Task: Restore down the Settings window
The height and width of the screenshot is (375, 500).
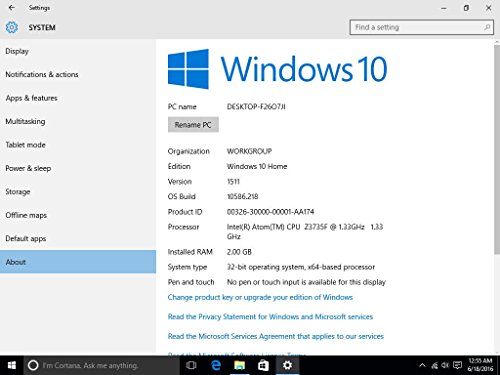Action: 466,8
